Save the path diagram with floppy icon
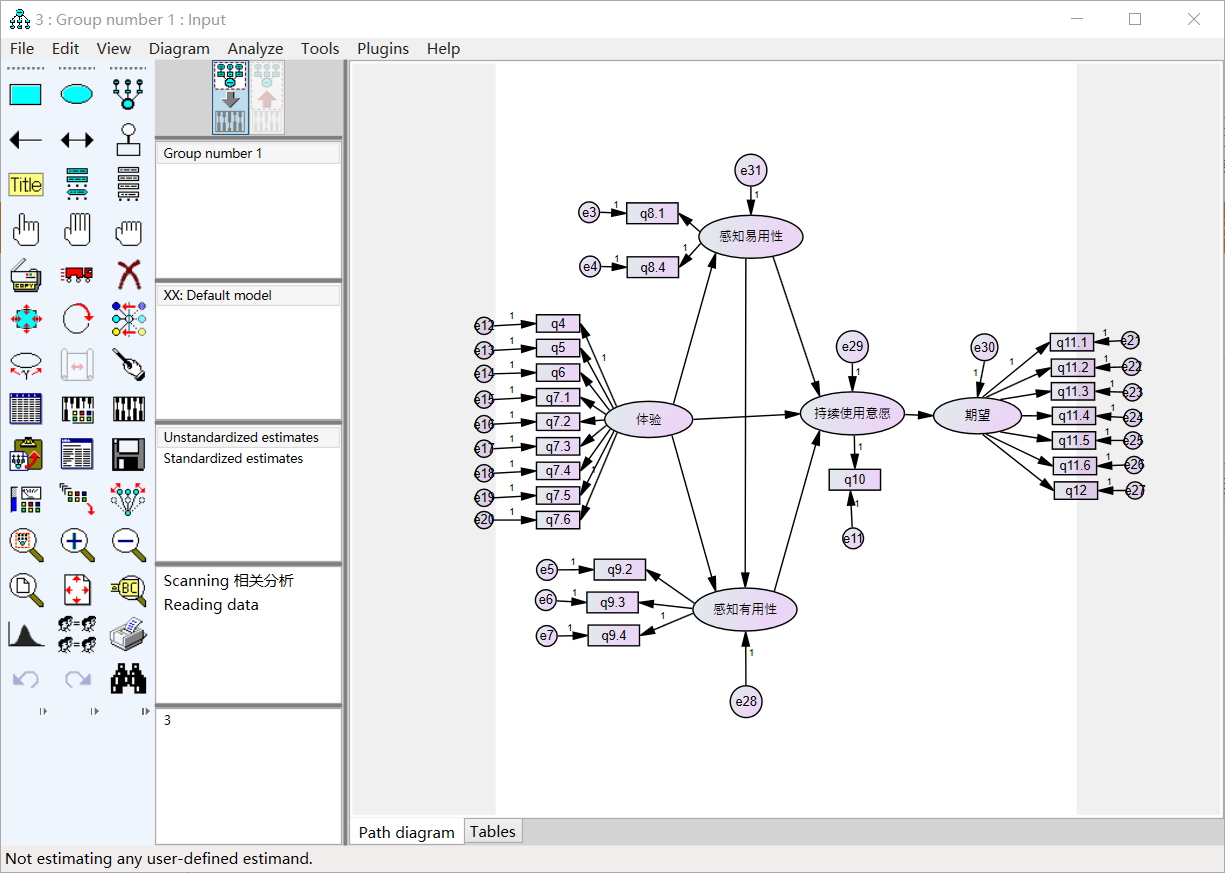The image size is (1225, 873). click(128, 454)
